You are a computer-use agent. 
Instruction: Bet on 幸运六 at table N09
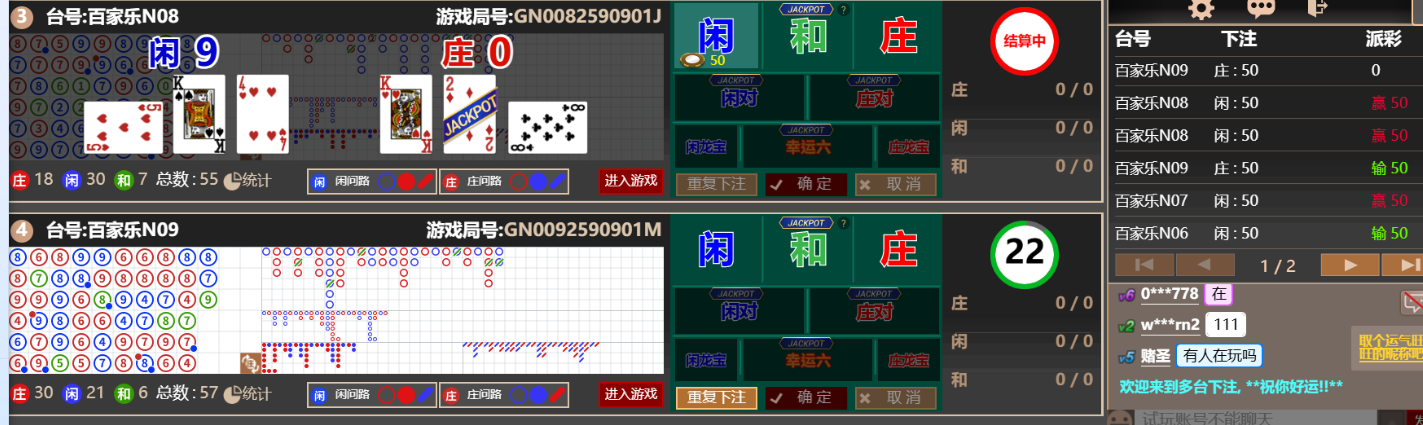807,360
